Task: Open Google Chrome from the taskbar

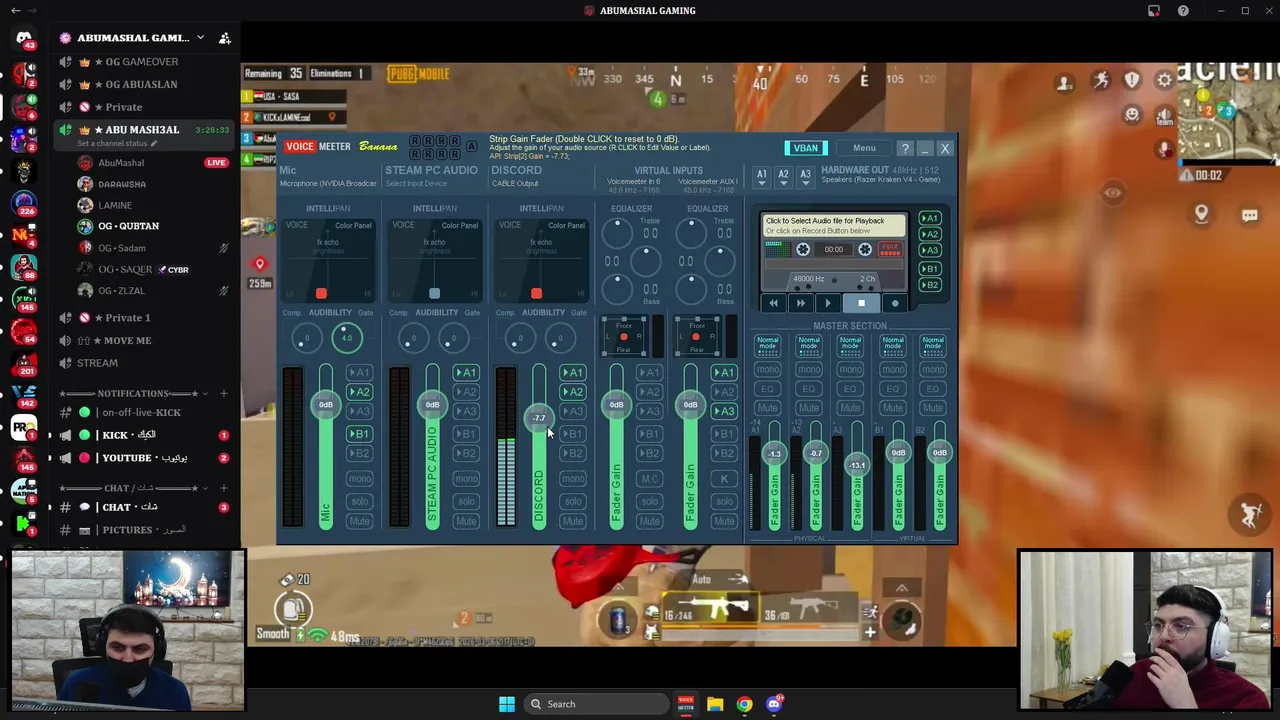Action: [x=744, y=704]
